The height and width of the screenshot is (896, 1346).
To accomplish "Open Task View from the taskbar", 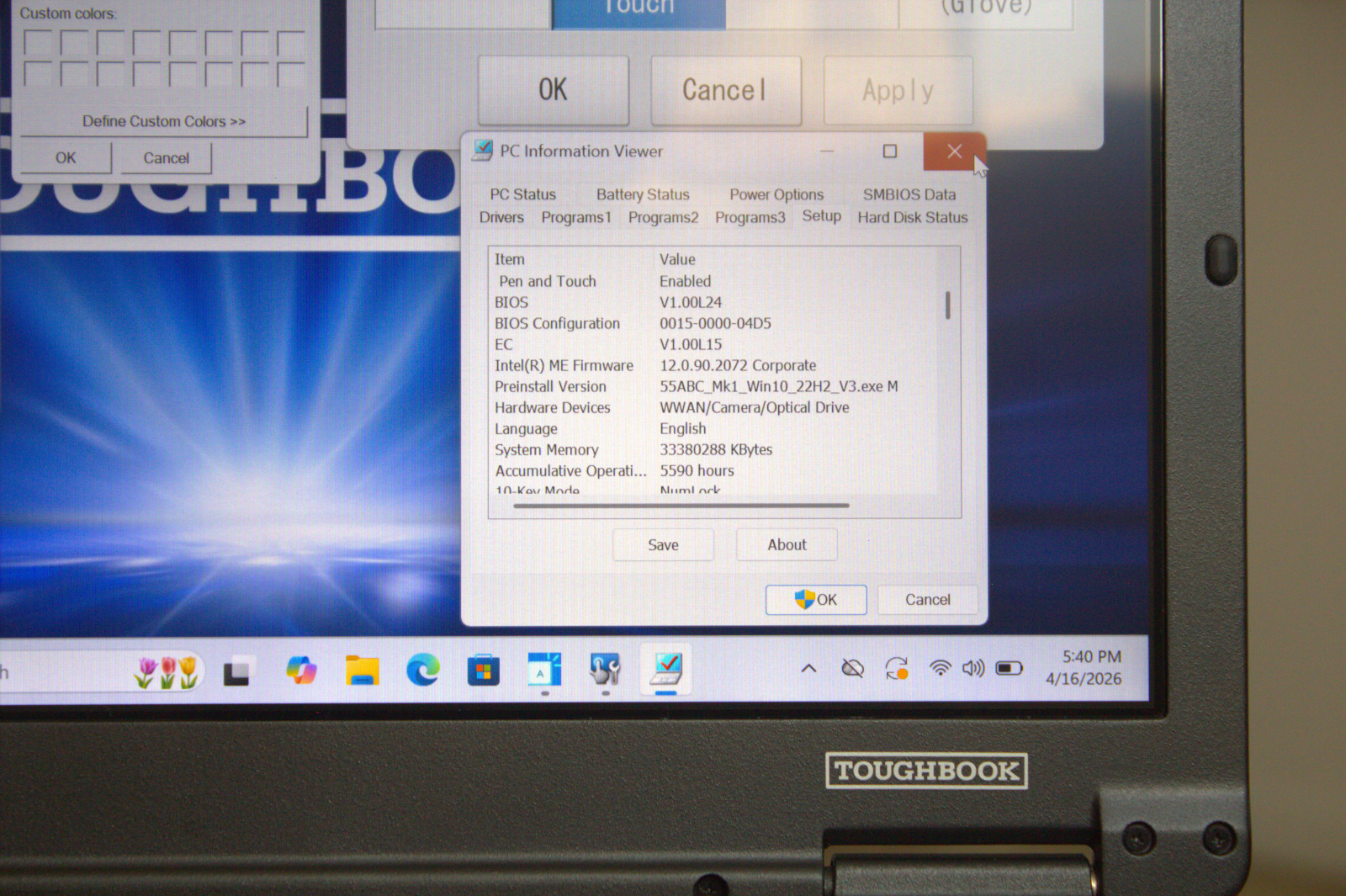I will pos(236,671).
